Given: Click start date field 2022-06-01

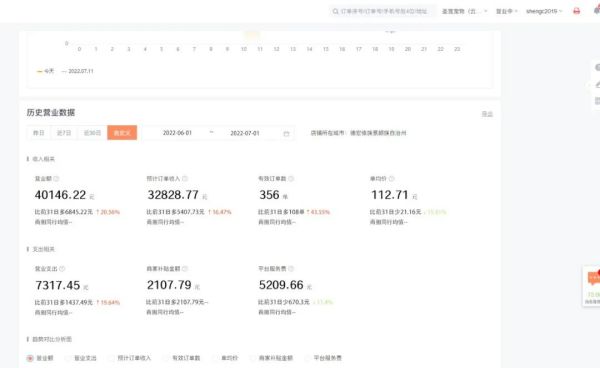Looking at the screenshot, I should click(177, 133).
